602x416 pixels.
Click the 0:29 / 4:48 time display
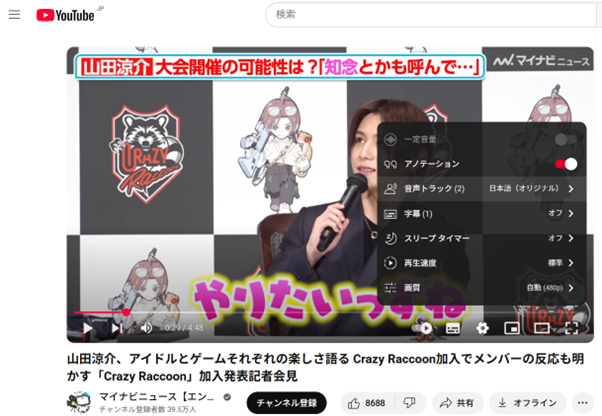184,328
